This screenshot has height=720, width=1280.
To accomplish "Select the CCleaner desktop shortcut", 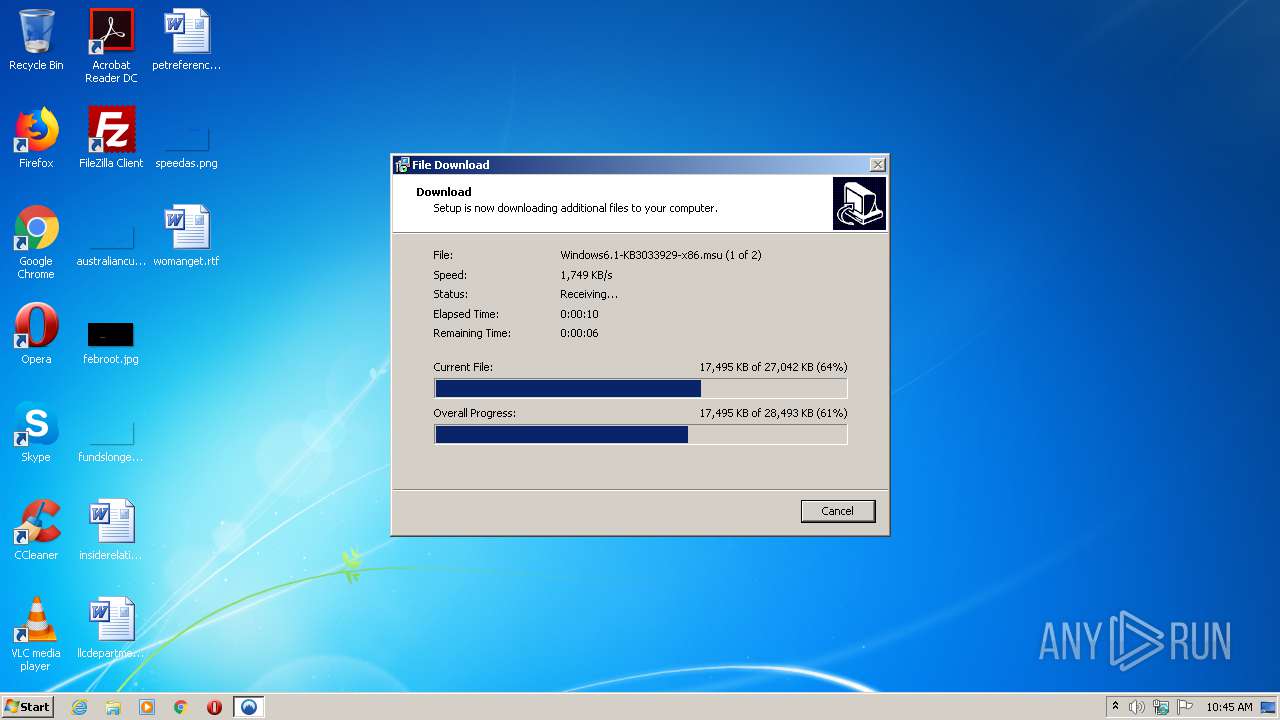I will 36,530.
